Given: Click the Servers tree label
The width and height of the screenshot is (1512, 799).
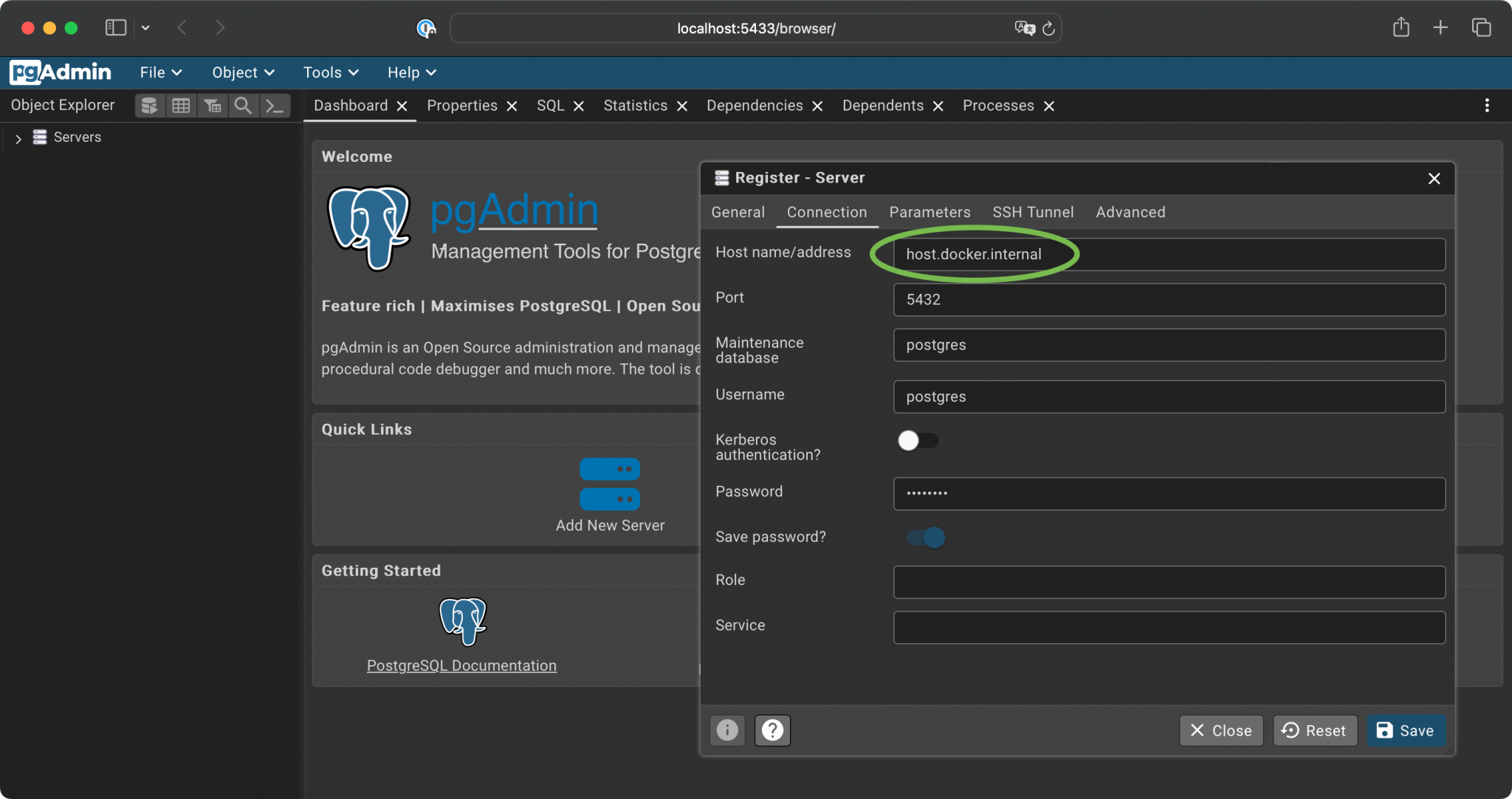Looking at the screenshot, I should [78, 137].
